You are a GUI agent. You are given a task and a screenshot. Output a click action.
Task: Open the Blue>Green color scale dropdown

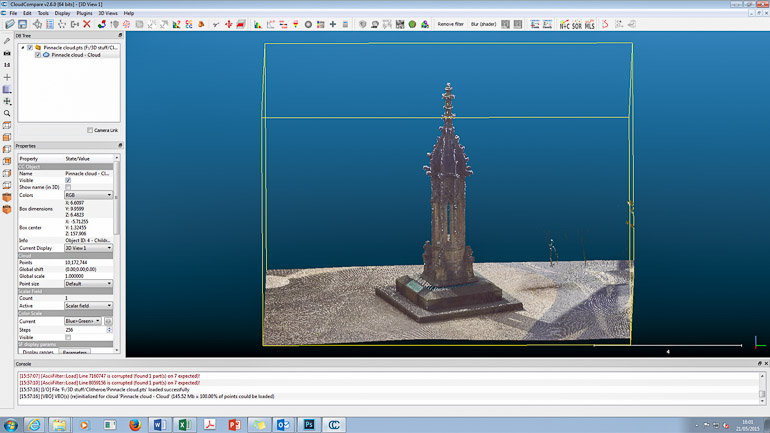(x=83, y=321)
